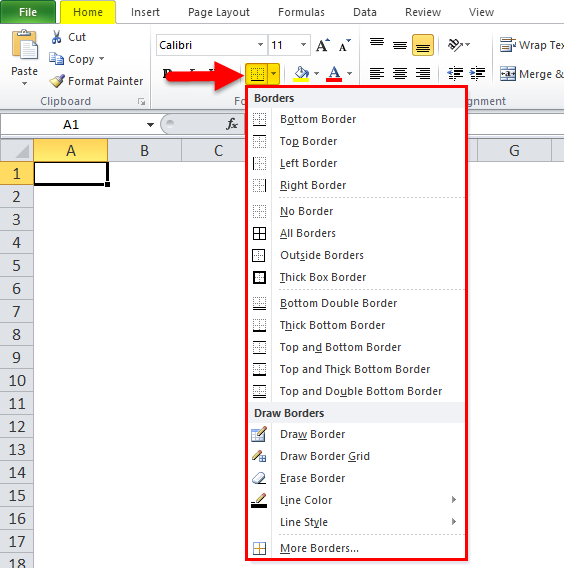
Task: Select row 5 header
Action: (x=17, y=265)
